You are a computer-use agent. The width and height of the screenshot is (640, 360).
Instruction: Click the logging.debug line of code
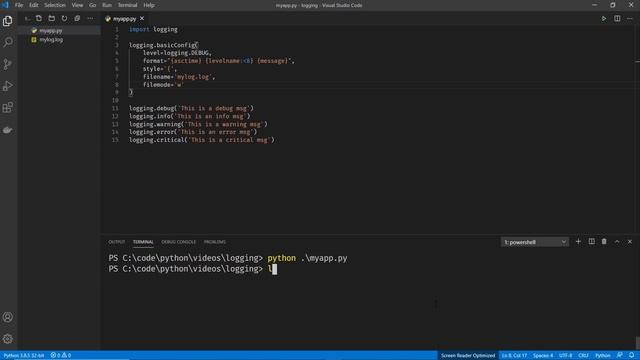(191, 108)
